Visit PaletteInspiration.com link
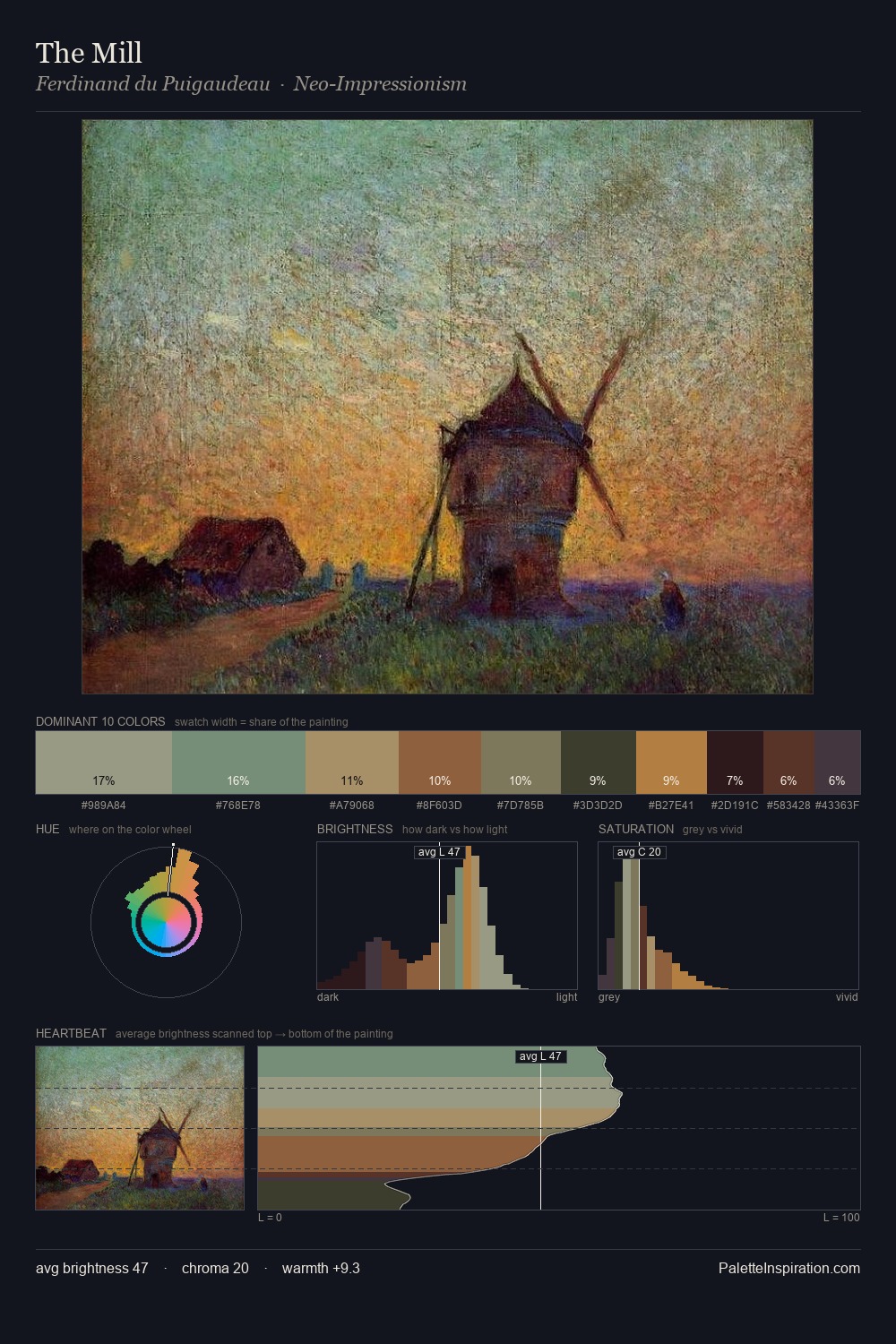The image size is (896, 1344). click(789, 1268)
